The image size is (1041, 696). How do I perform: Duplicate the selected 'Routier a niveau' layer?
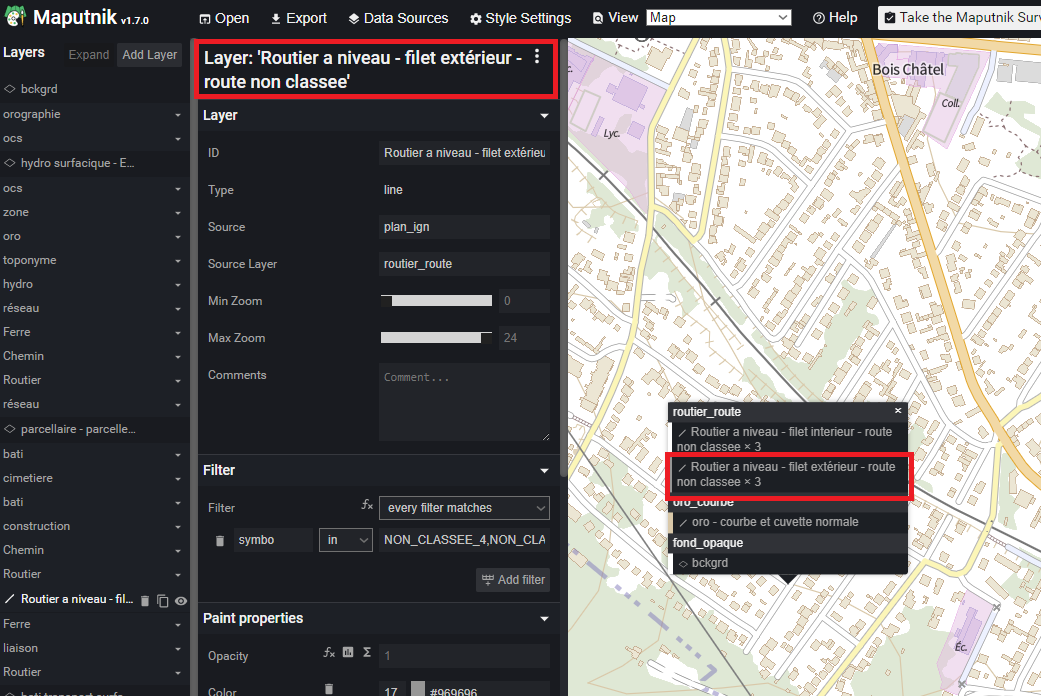(163, 600)
